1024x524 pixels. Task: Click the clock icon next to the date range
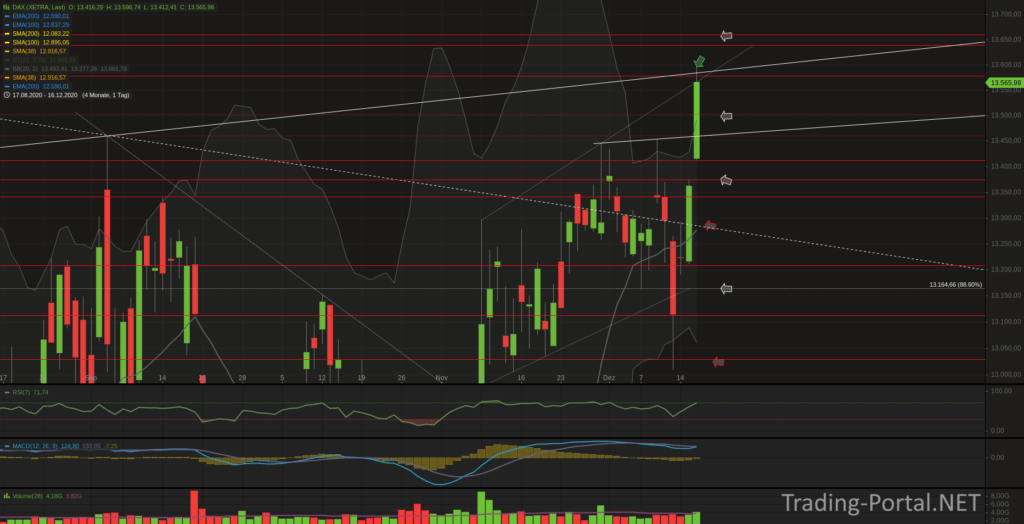point(7,95)
